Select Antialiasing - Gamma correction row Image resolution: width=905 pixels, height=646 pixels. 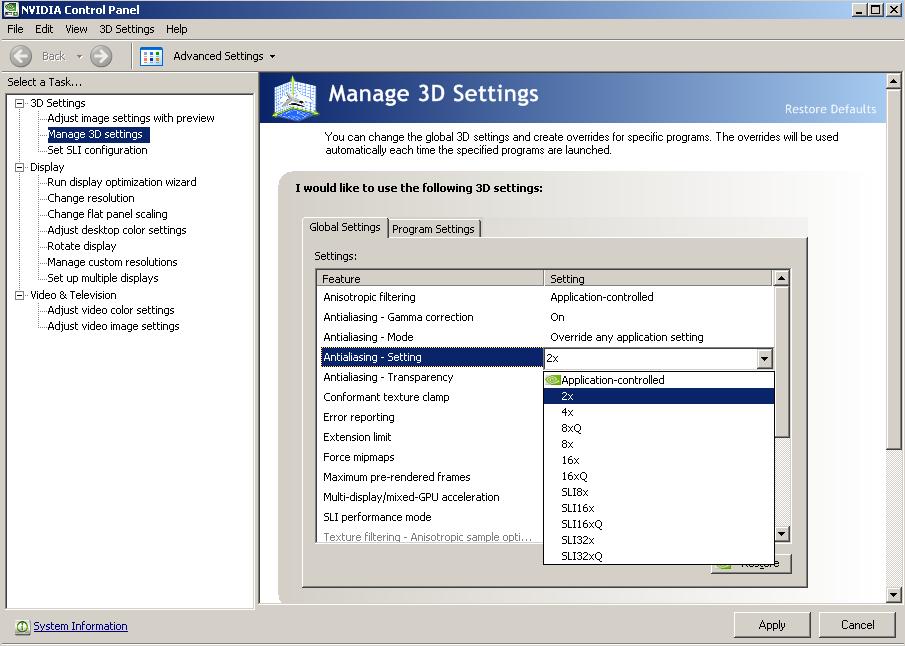[545, 318]
